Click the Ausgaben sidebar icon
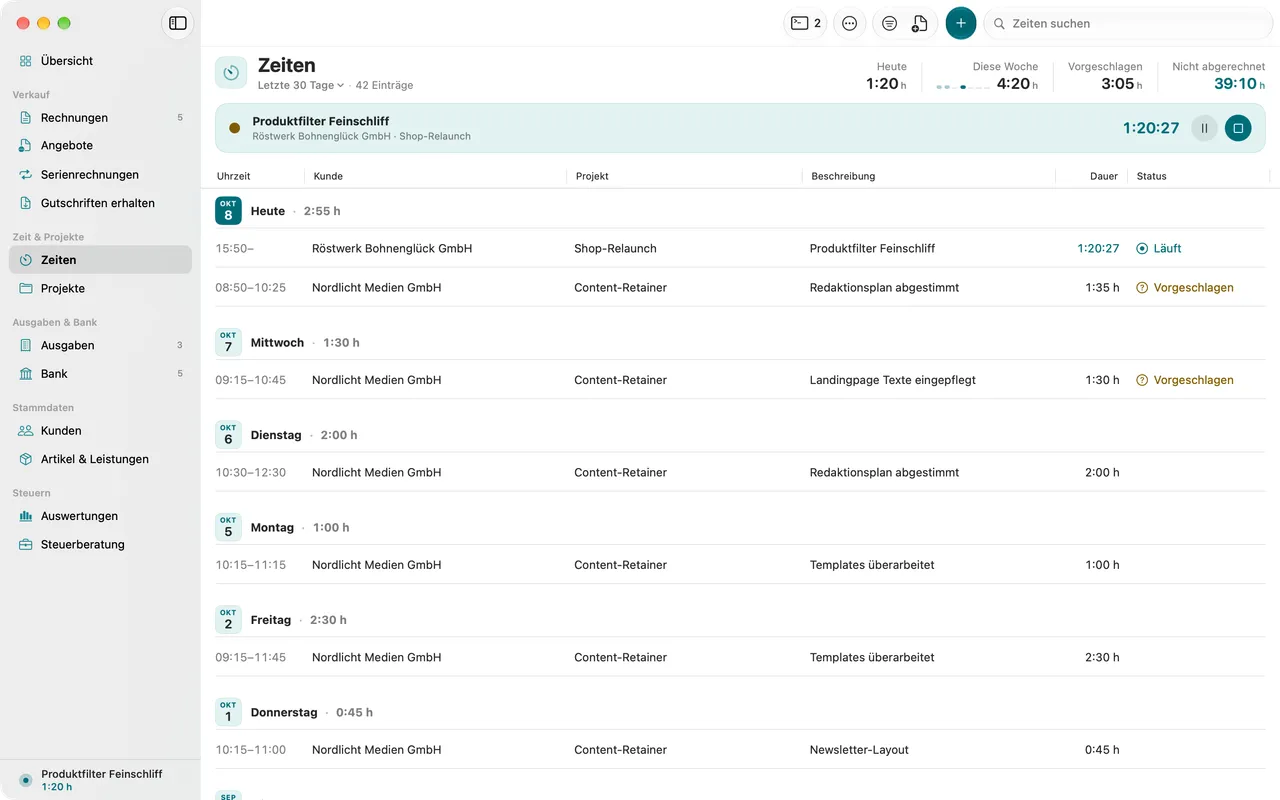 pos(26,346)
